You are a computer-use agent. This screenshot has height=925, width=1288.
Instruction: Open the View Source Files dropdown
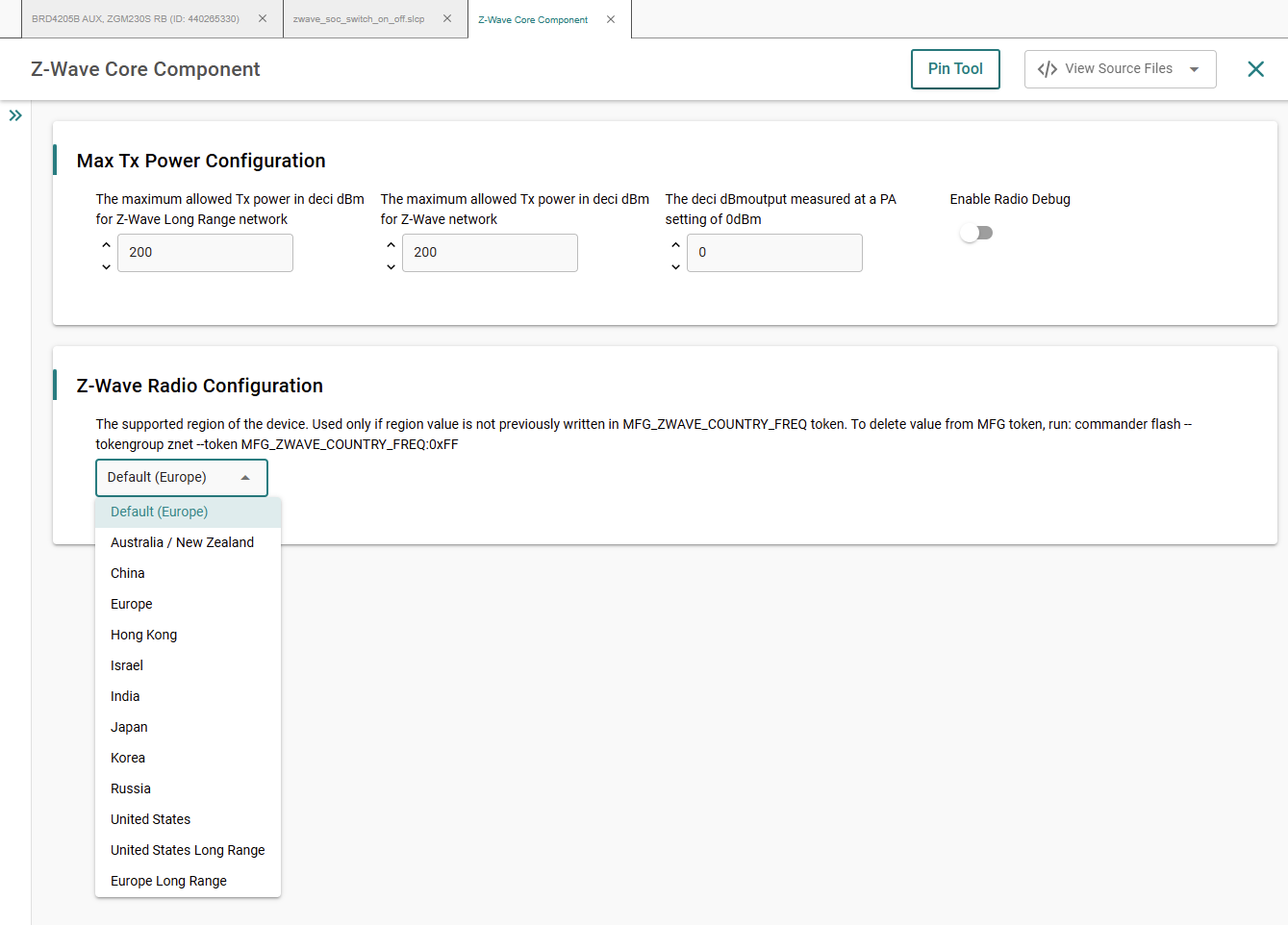[1193, 68]
